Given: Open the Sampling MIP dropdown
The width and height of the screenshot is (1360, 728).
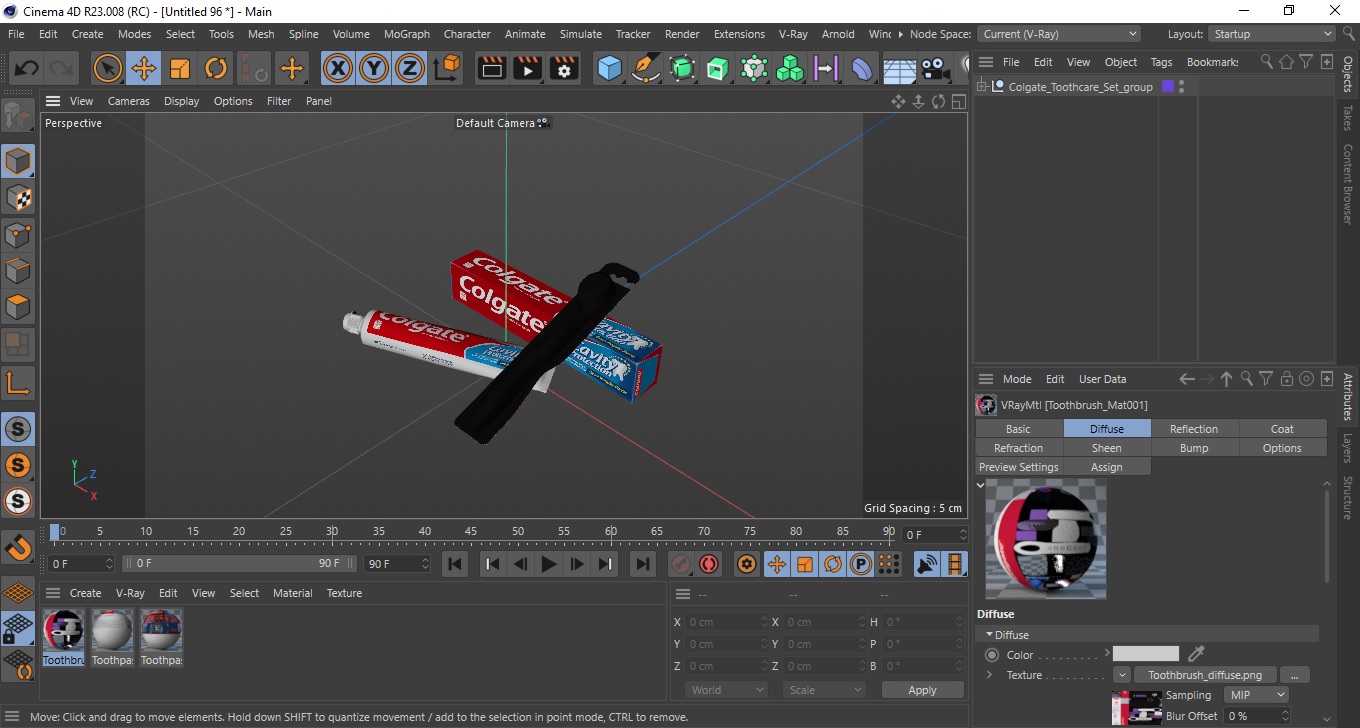Looking at the screenshot, I should pos(1256,695).
